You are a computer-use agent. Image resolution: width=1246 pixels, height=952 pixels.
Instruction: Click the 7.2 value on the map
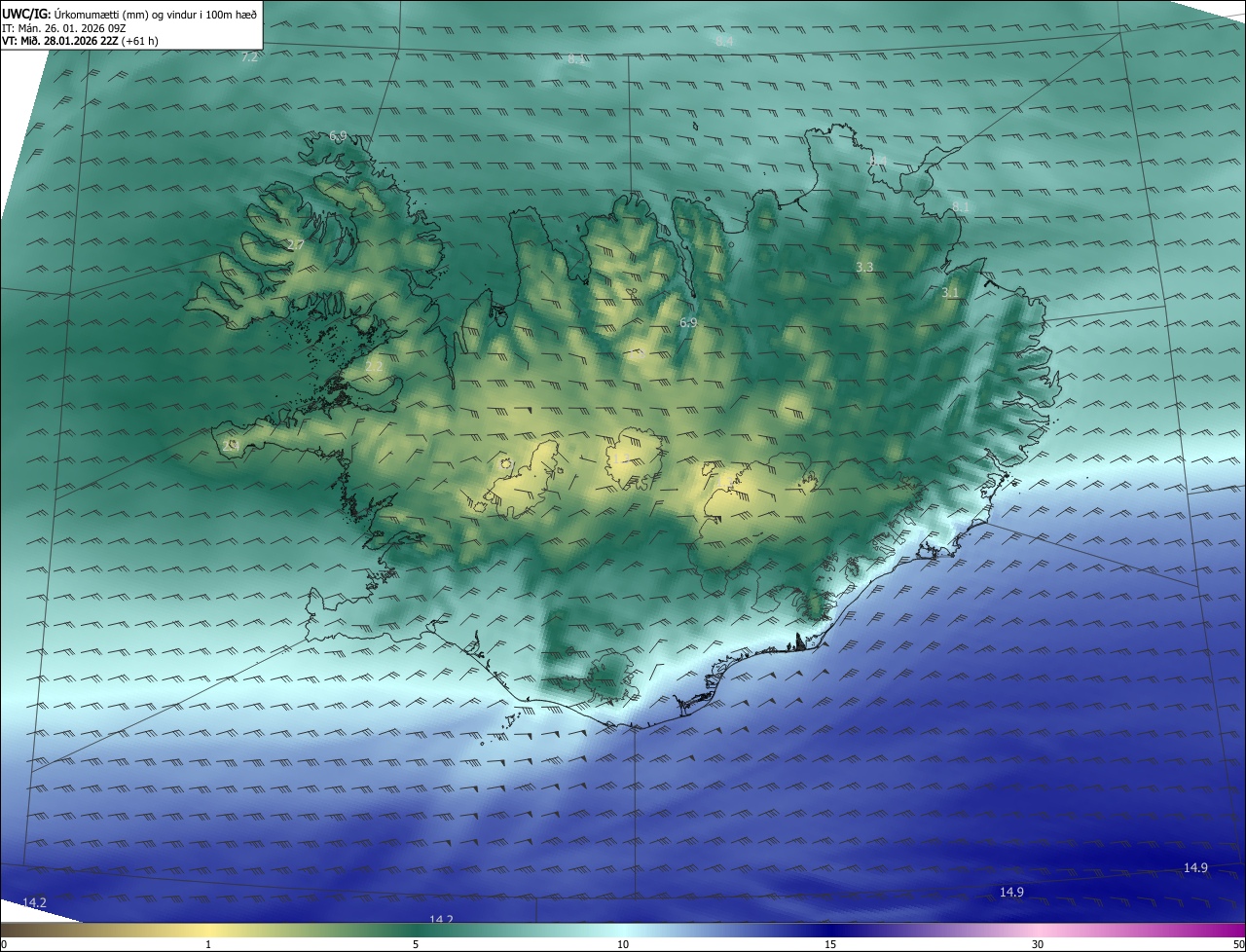click(x=249, y=57)
